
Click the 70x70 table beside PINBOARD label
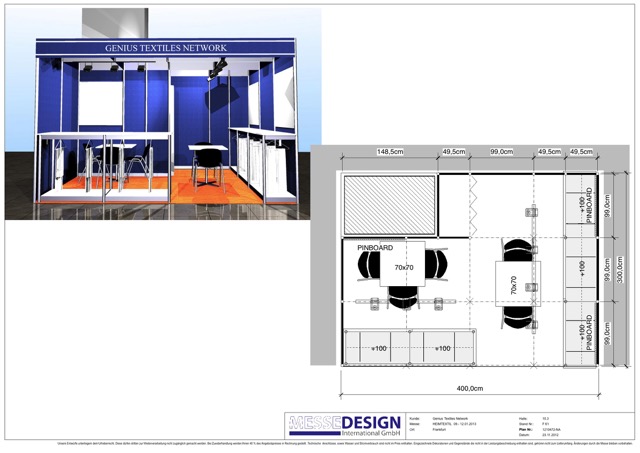point(404,267)
